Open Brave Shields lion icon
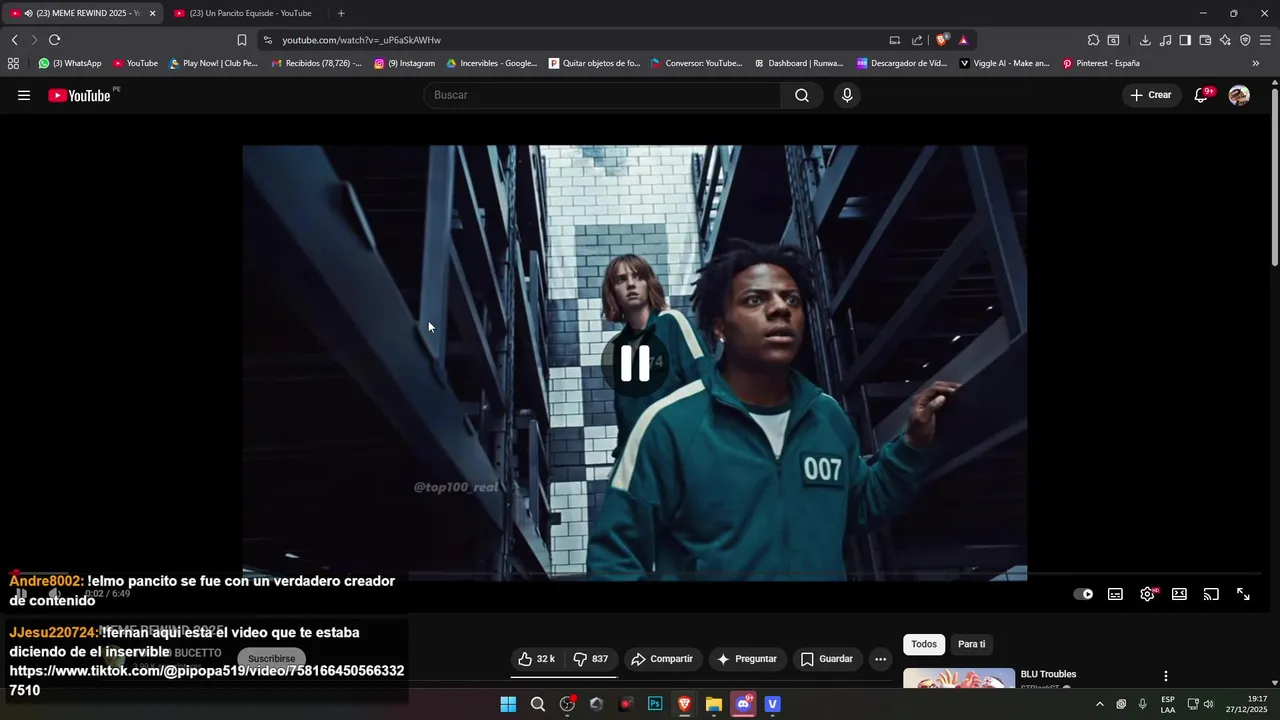1280x720 pixels. (942, 40)
